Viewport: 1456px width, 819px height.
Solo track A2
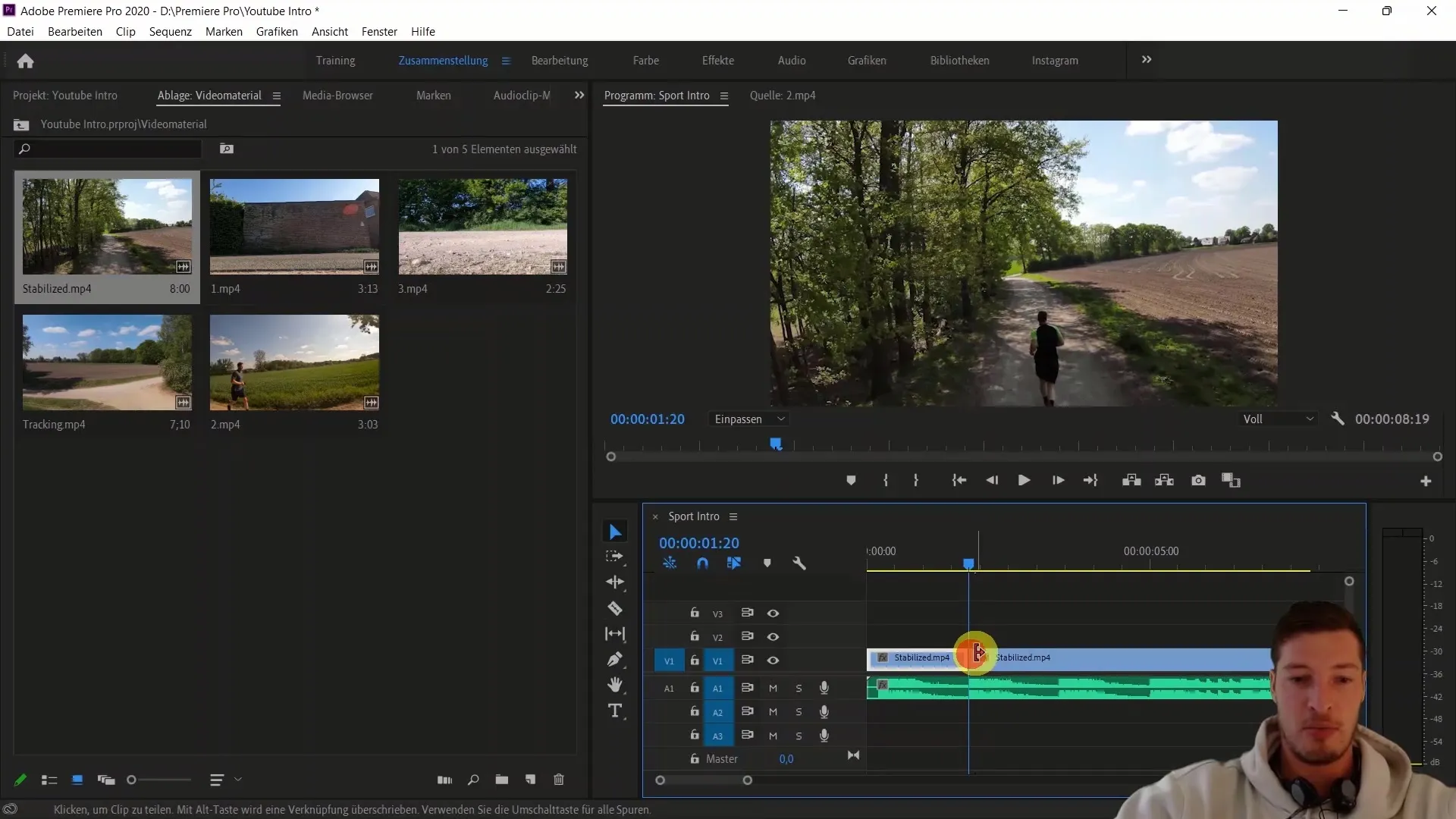(x=799, y=712)
